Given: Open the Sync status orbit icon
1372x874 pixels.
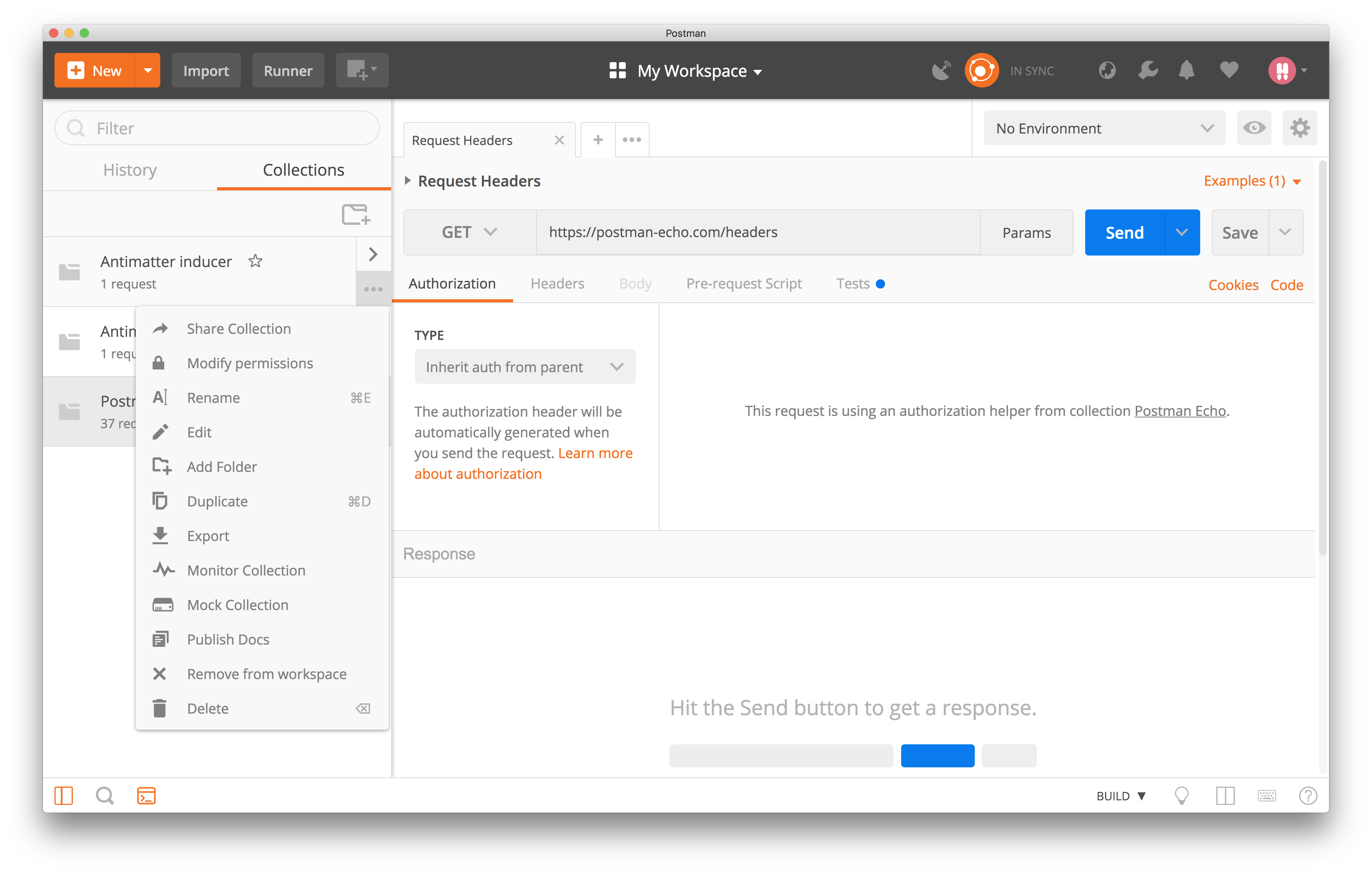Looking at the screenshot, I should pyautogui.click(x=981, y=70).
